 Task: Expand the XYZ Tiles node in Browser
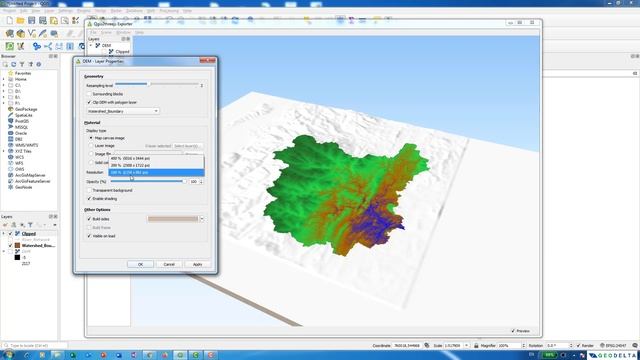(x=4, y=151)
